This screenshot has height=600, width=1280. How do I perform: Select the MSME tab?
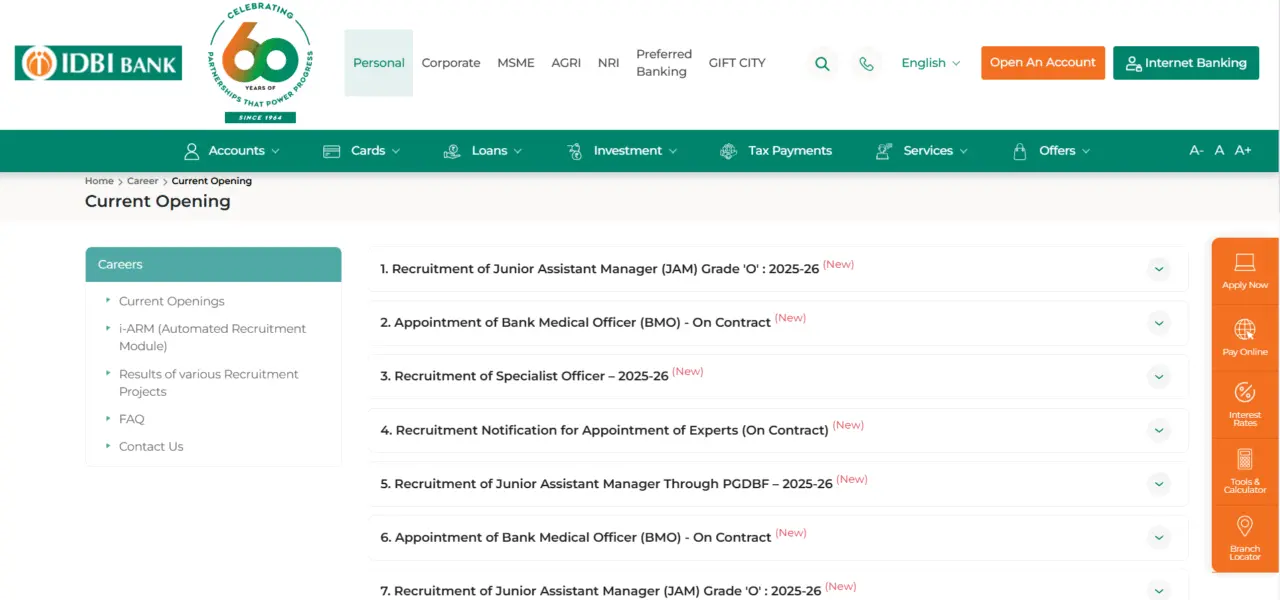click(516, 63)
